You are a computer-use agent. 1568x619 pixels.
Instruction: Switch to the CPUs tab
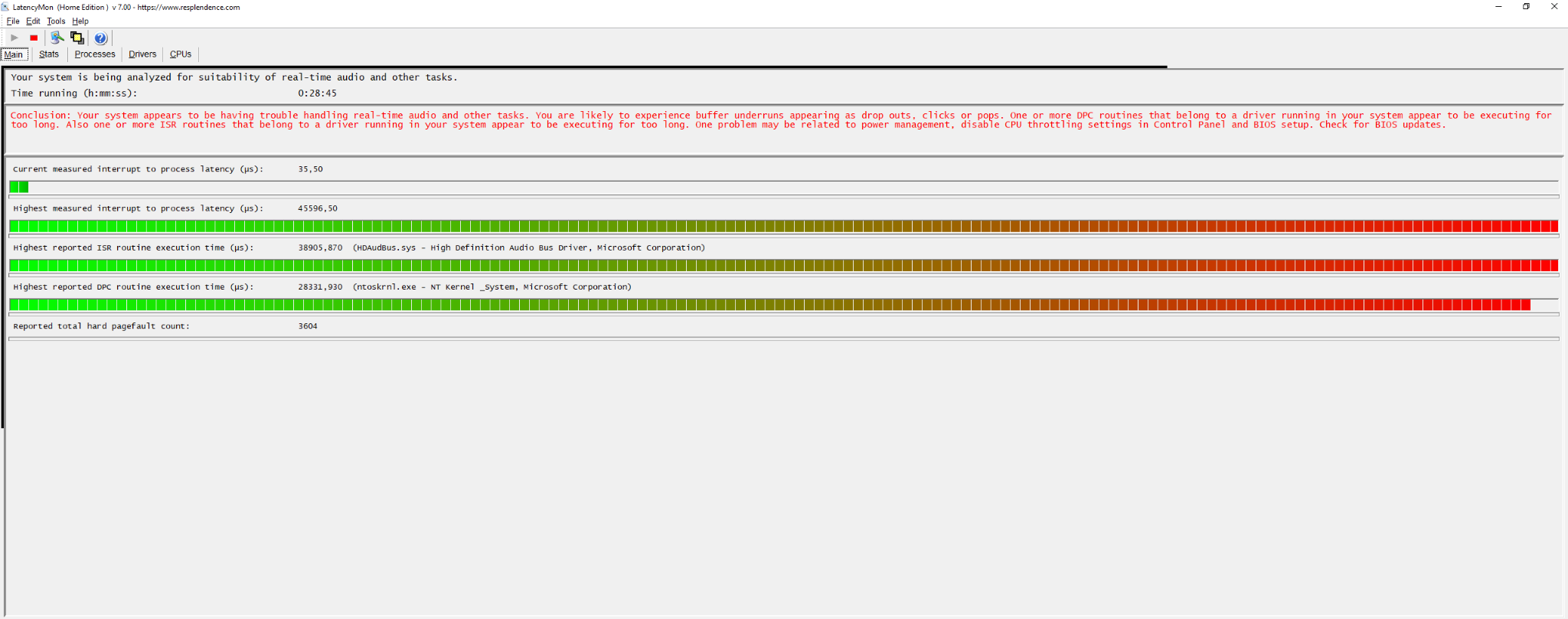point(181,54)
